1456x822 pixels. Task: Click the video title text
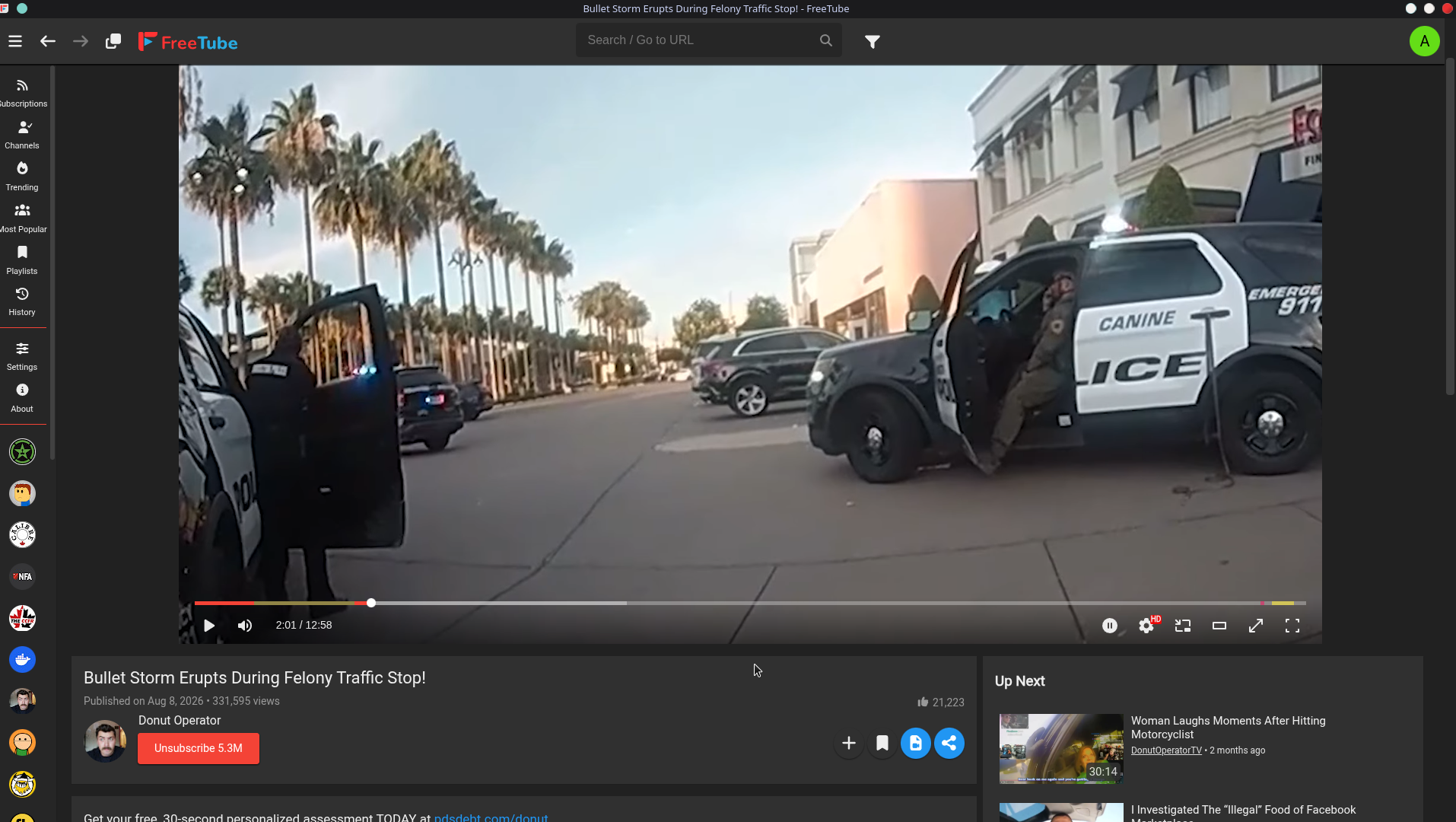point(255,678)
